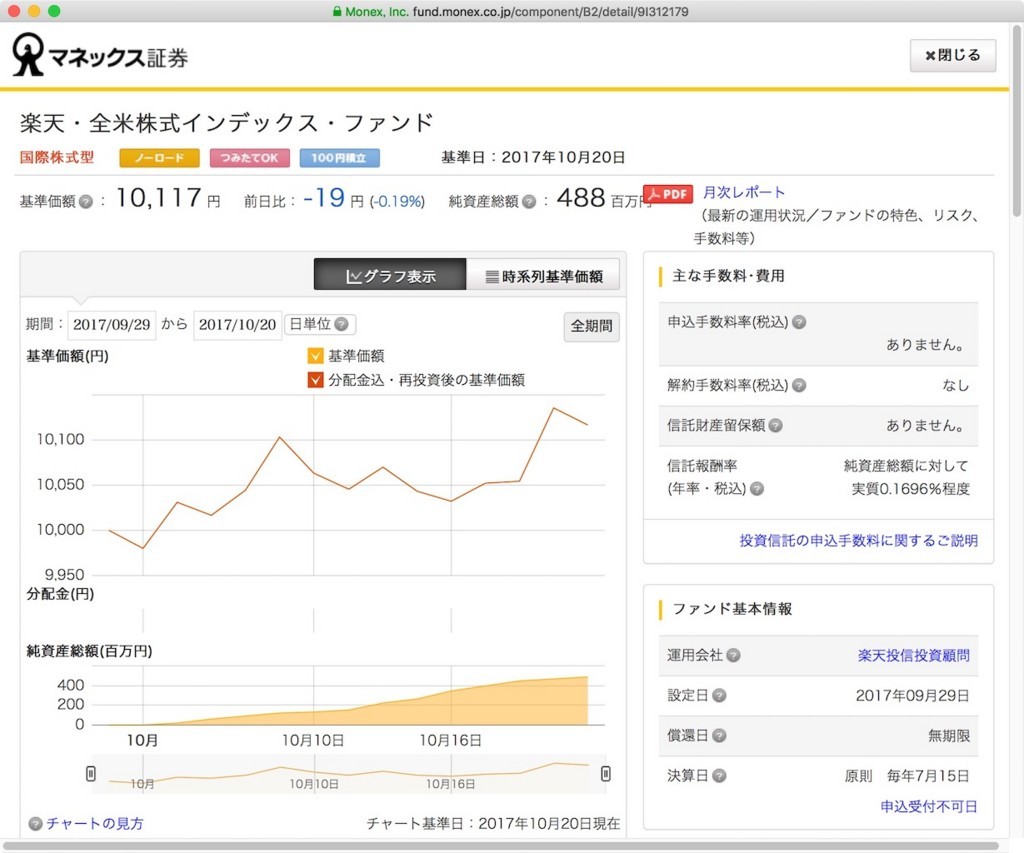
Task: Toggle 分配金込・再投資後の基準価額 checkbox
Action: 315,380
